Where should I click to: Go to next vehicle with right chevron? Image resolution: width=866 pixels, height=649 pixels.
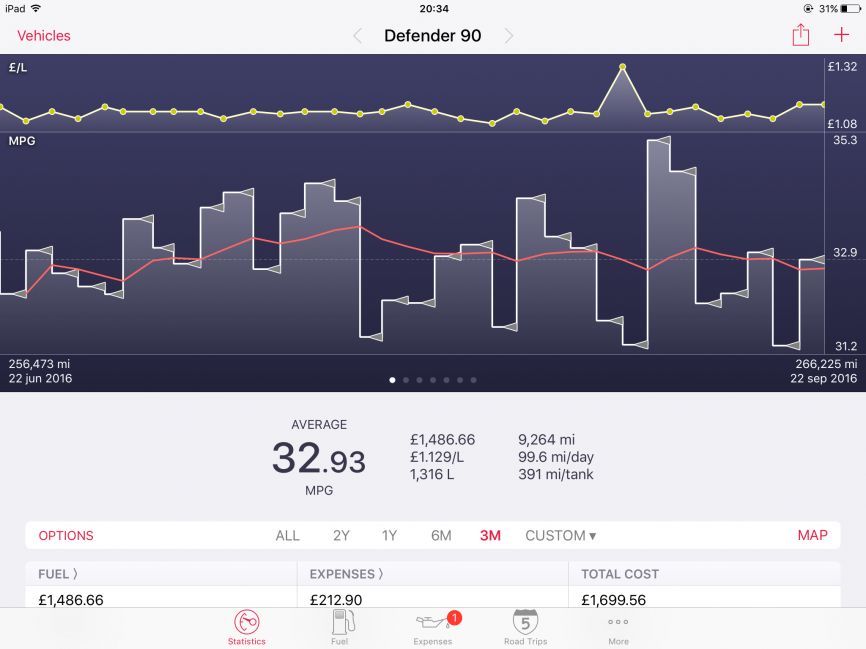click(x=509, y=36)
